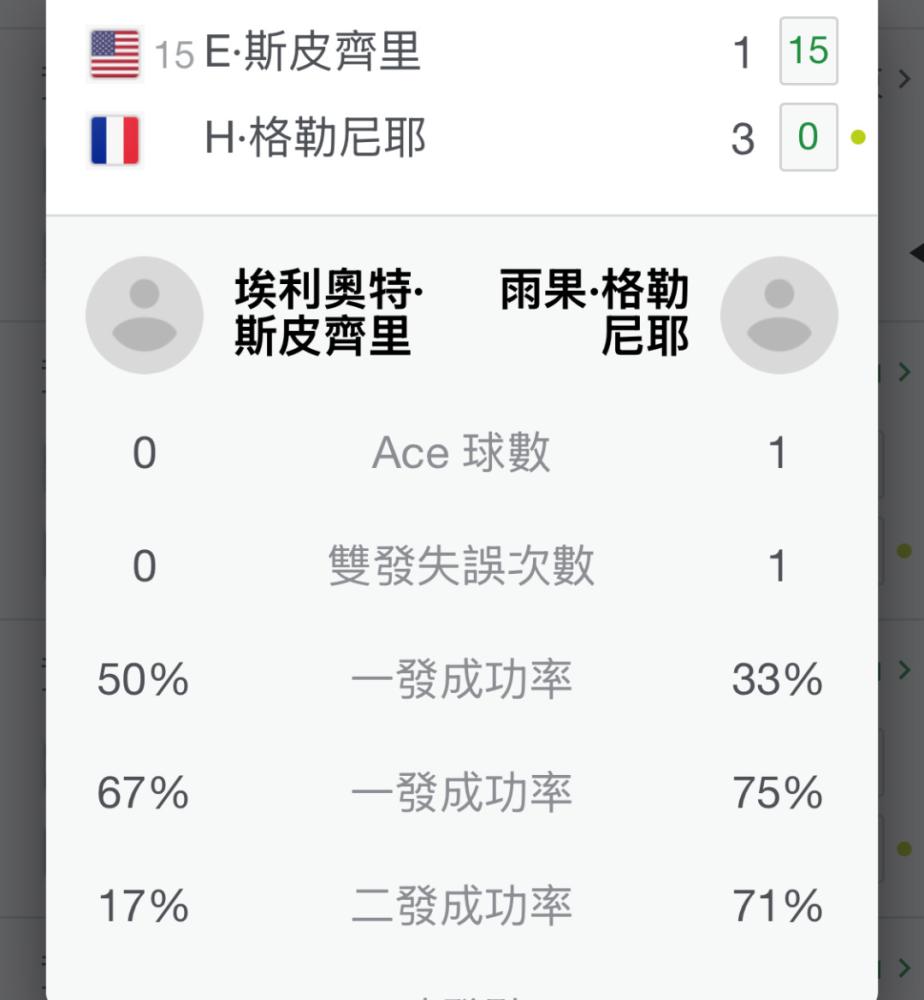Select player name H·格勒尼耶

[315, 138]
